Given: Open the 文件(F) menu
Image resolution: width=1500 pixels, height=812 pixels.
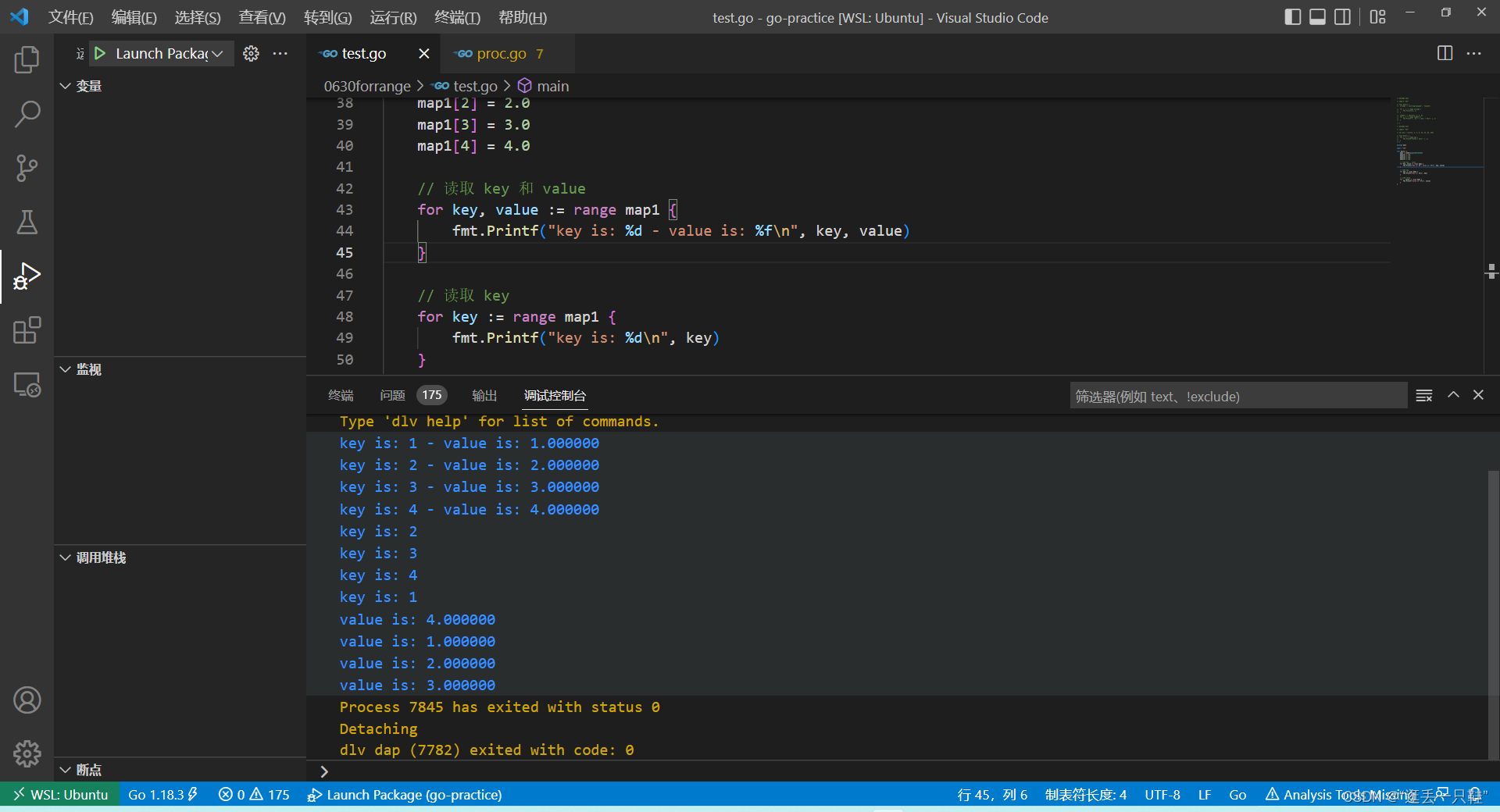Looking at the screenshot, I should coord(71,17).
